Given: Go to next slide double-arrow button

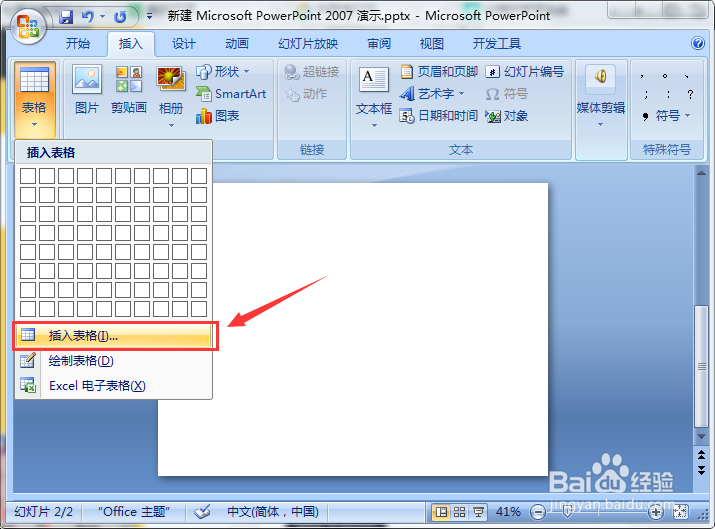Looking at the screenshot, I should click(701, 470).
